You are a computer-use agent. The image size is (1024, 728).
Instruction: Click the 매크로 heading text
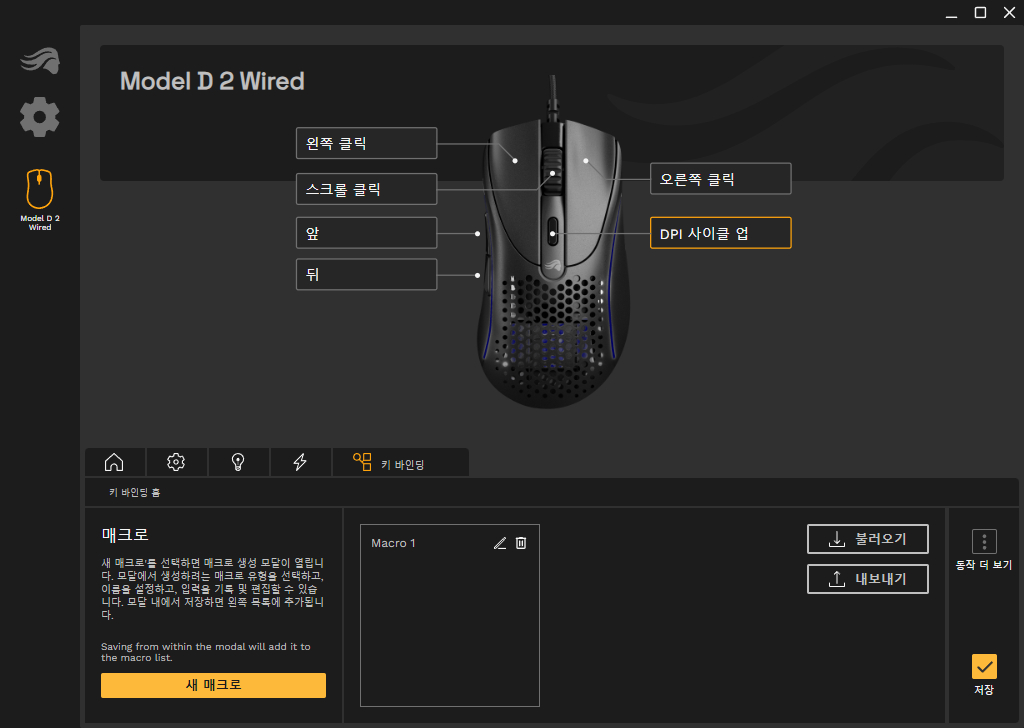125,535
